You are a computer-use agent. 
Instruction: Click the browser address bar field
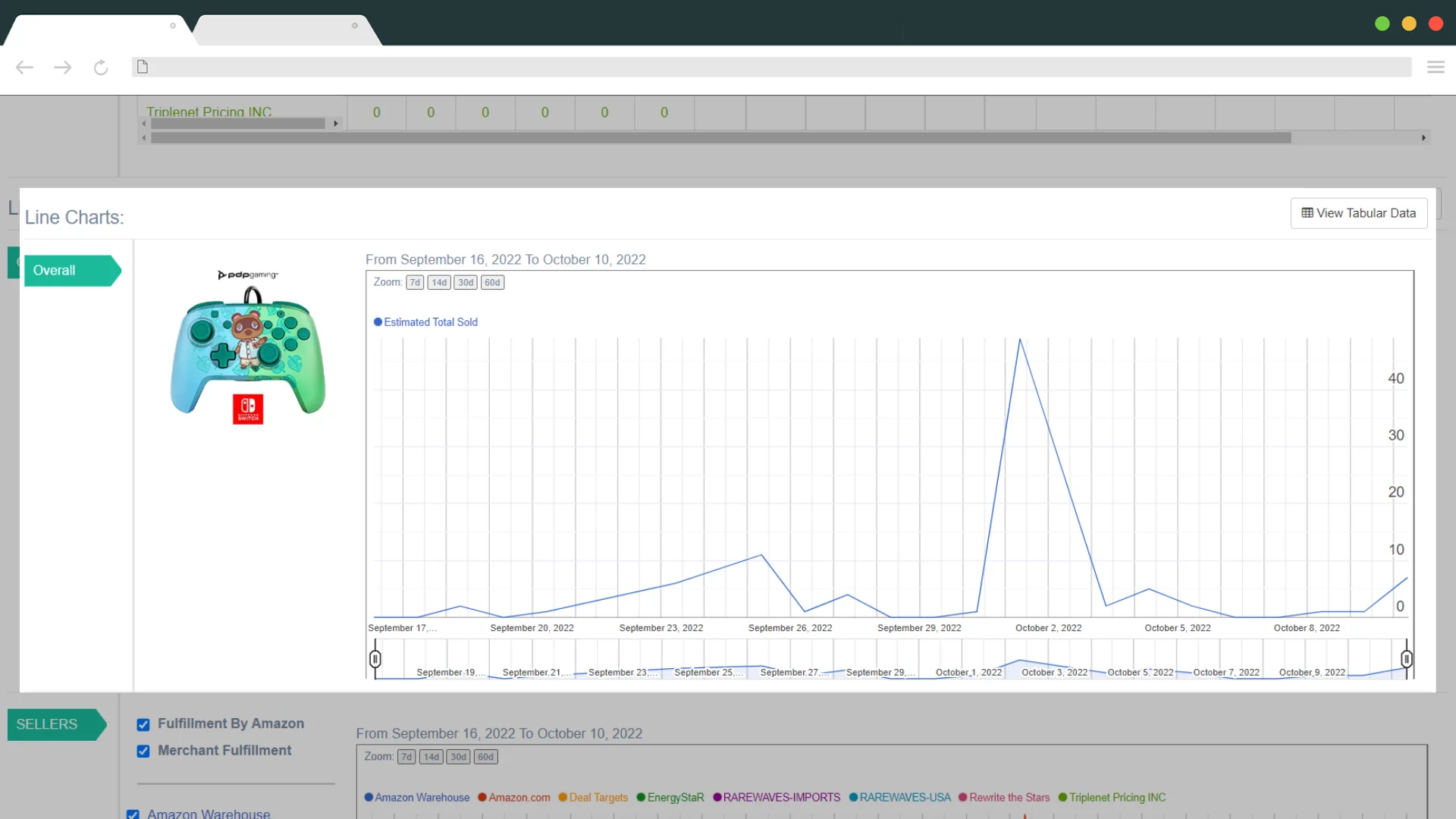pyautogui.click(x=772, y=67)
